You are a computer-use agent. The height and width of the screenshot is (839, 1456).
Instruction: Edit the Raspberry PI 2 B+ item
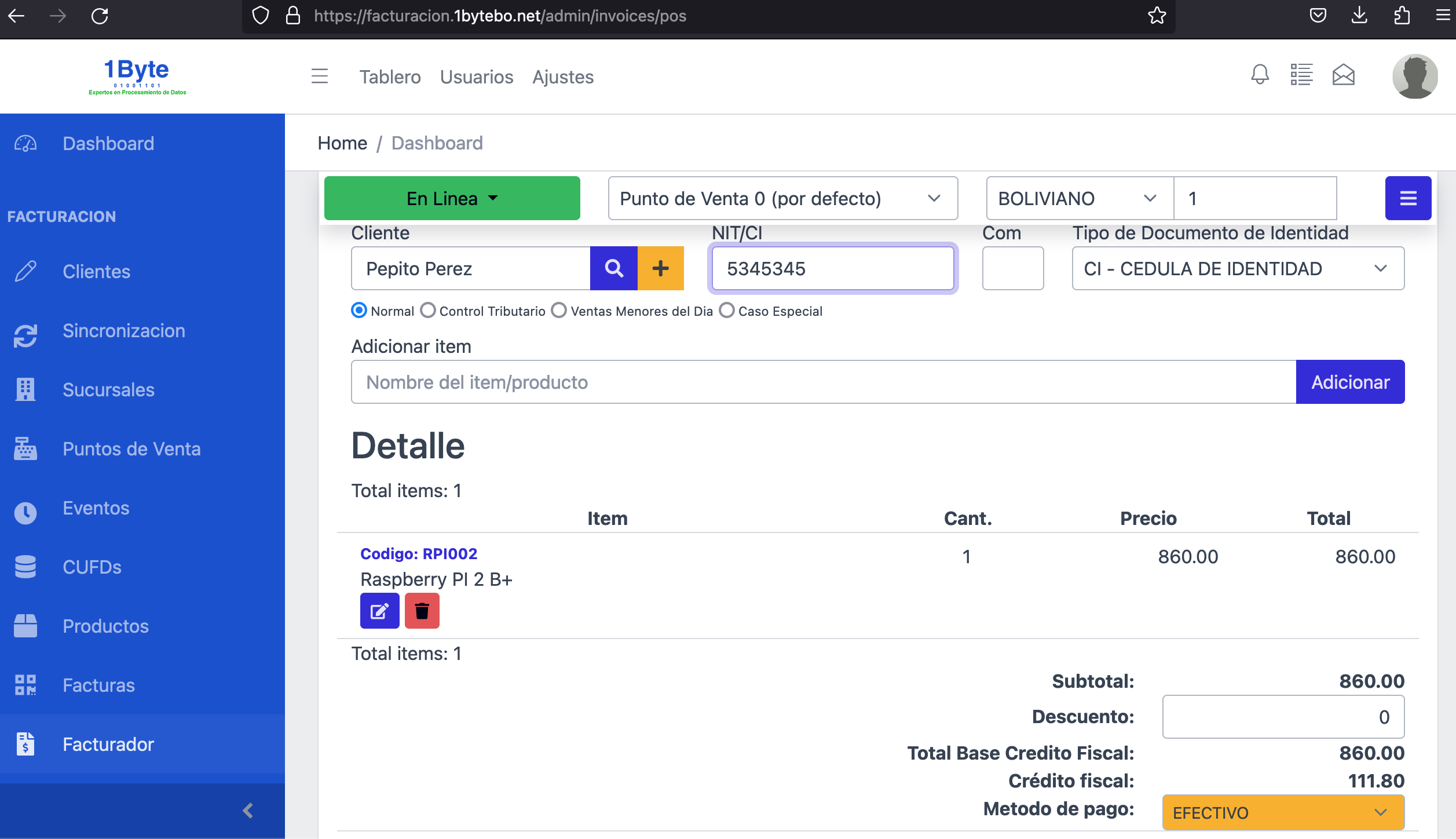(x=379, y=611)
